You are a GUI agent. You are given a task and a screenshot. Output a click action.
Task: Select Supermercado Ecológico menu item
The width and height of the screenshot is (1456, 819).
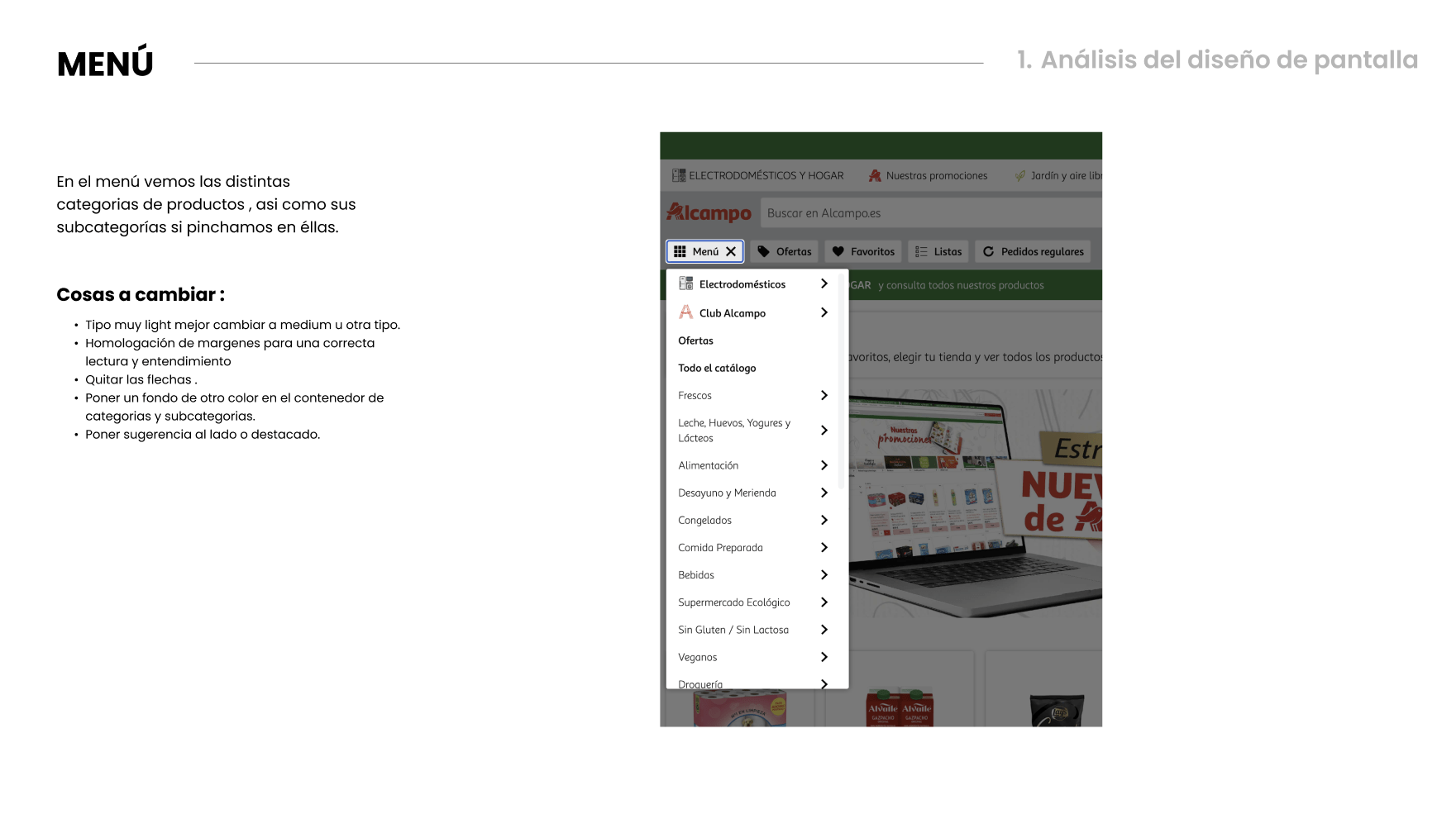734,602
